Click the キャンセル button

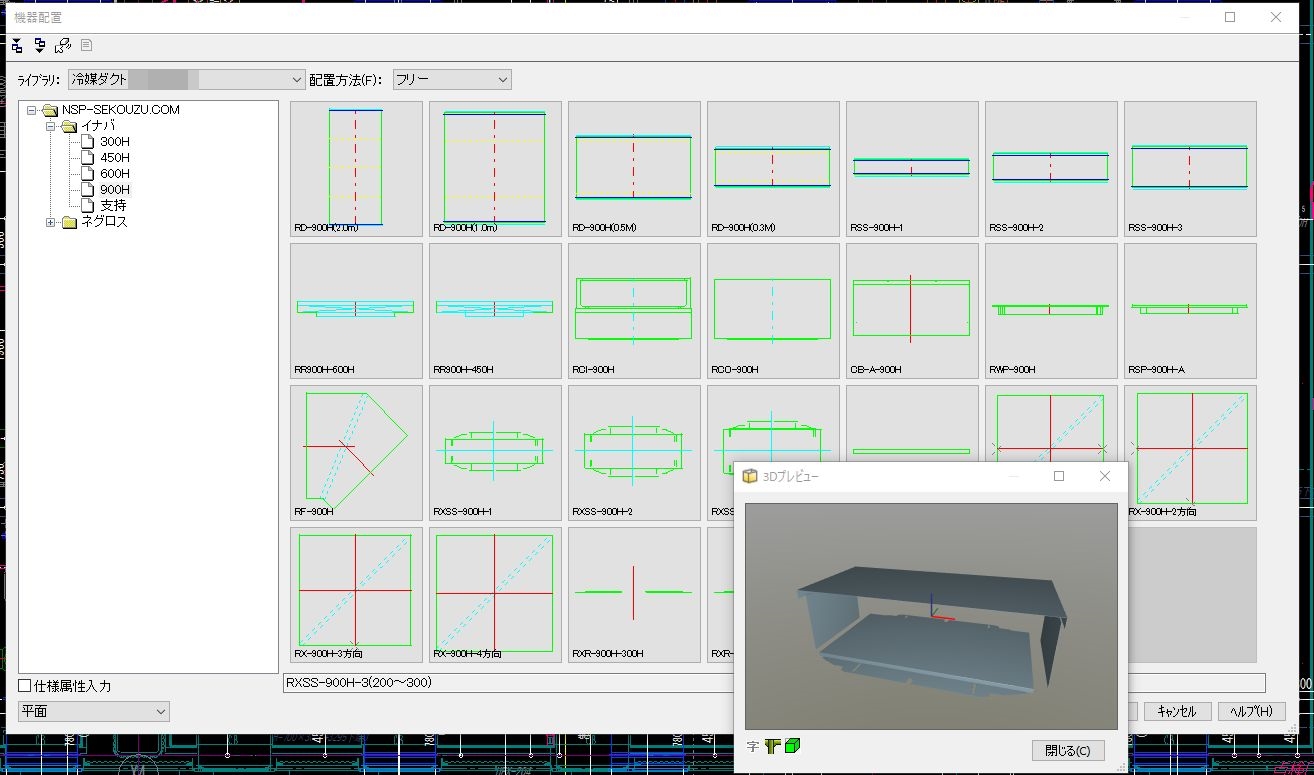1176,711
